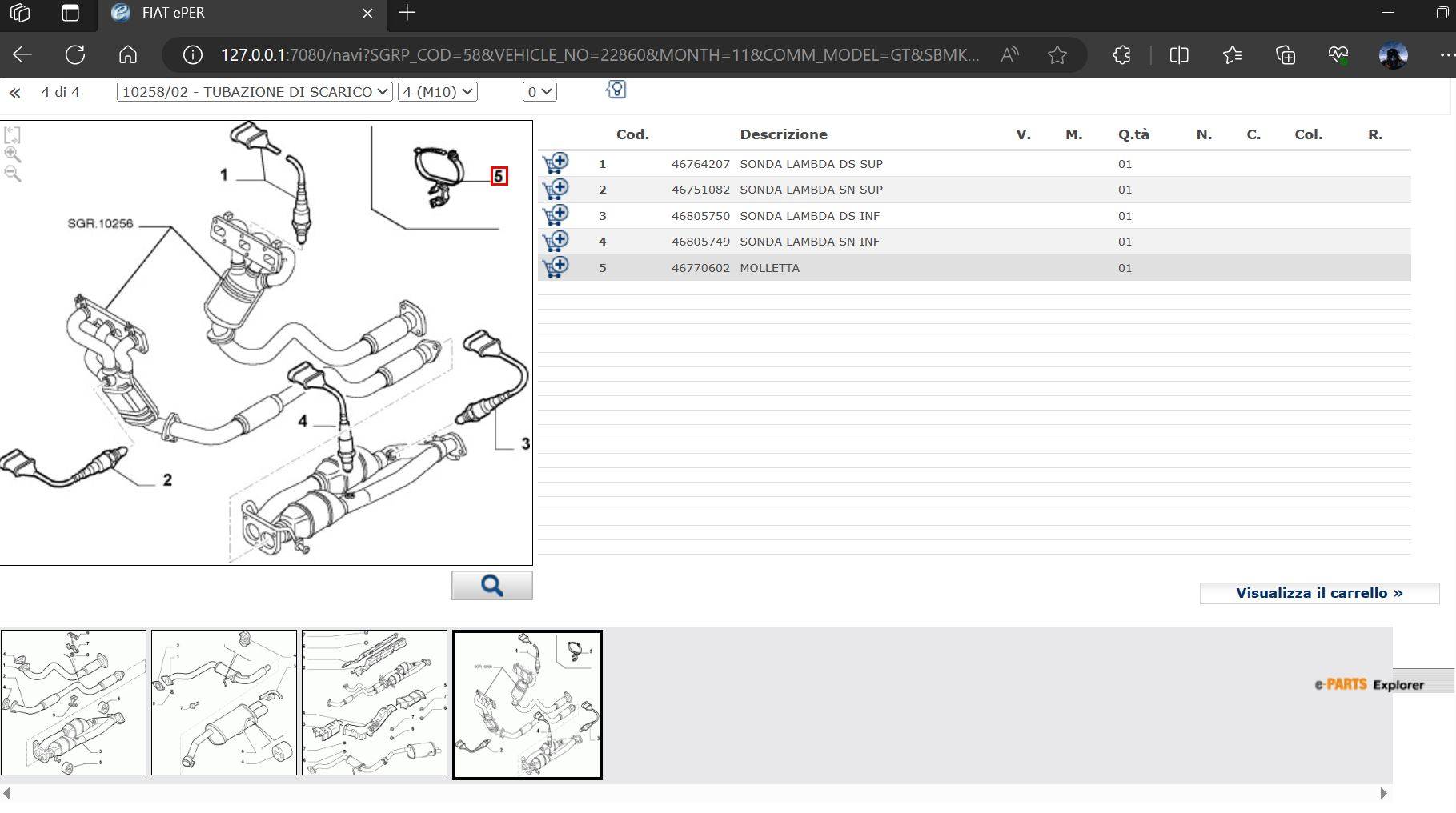
Task: Open the browser home page
Action: point(128,54)
